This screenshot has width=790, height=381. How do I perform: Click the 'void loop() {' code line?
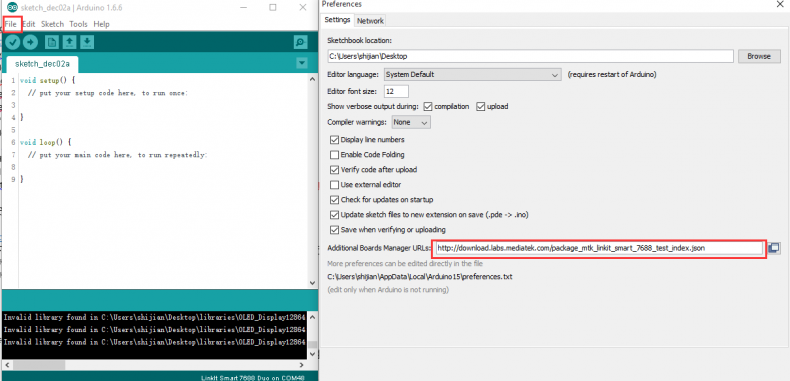coord(45,142)
